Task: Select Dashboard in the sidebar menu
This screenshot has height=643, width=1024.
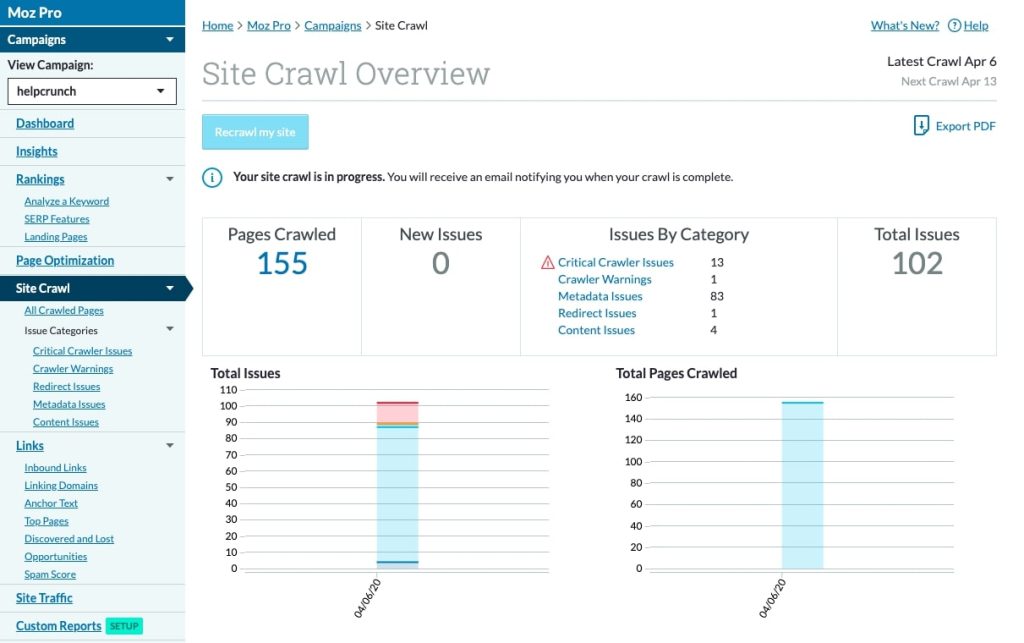Action: (x=46, y=123)
